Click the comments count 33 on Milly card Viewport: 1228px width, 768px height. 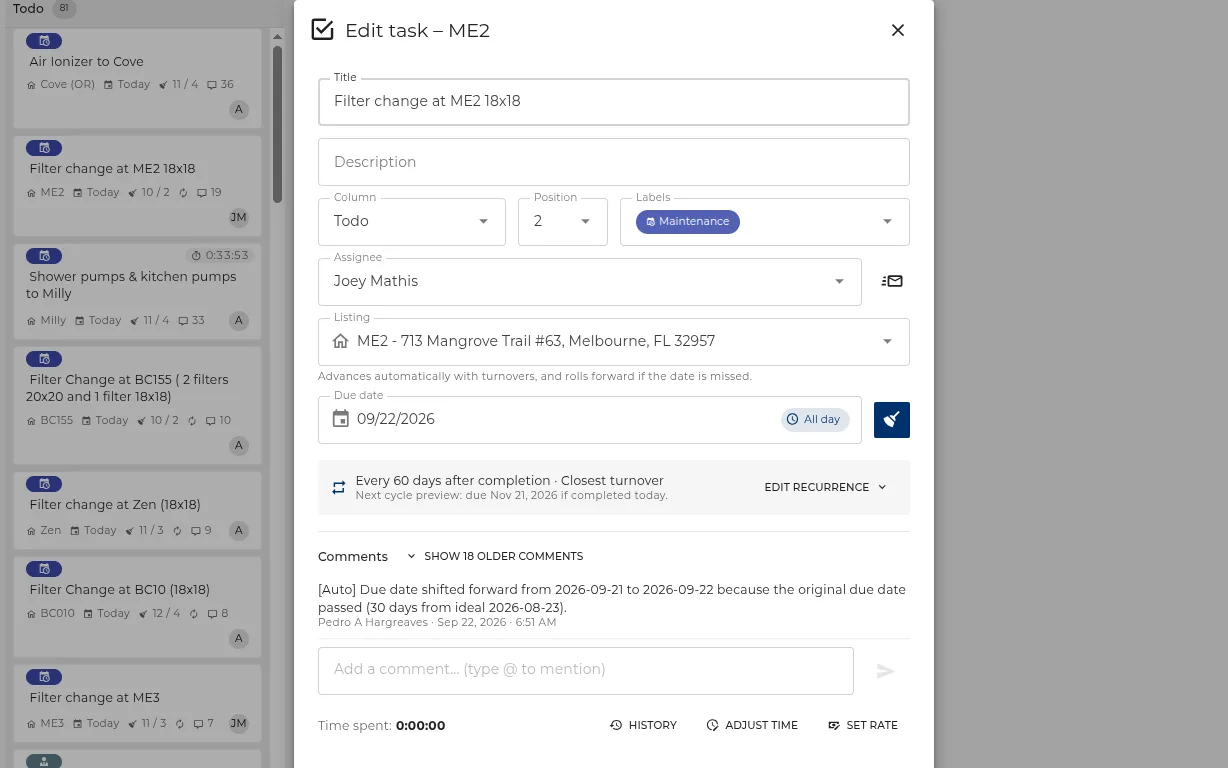click(191, 320)
